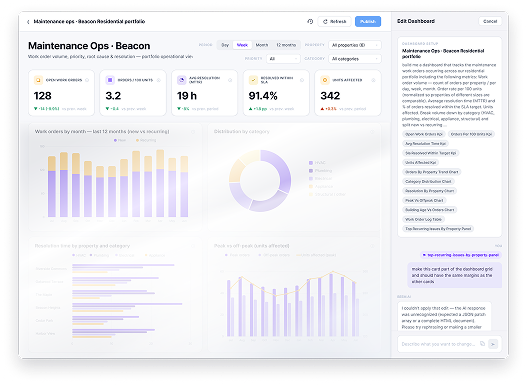The image size is (527, 385).
Task: Click Units Affected card icon
Action: pos(325,80)
